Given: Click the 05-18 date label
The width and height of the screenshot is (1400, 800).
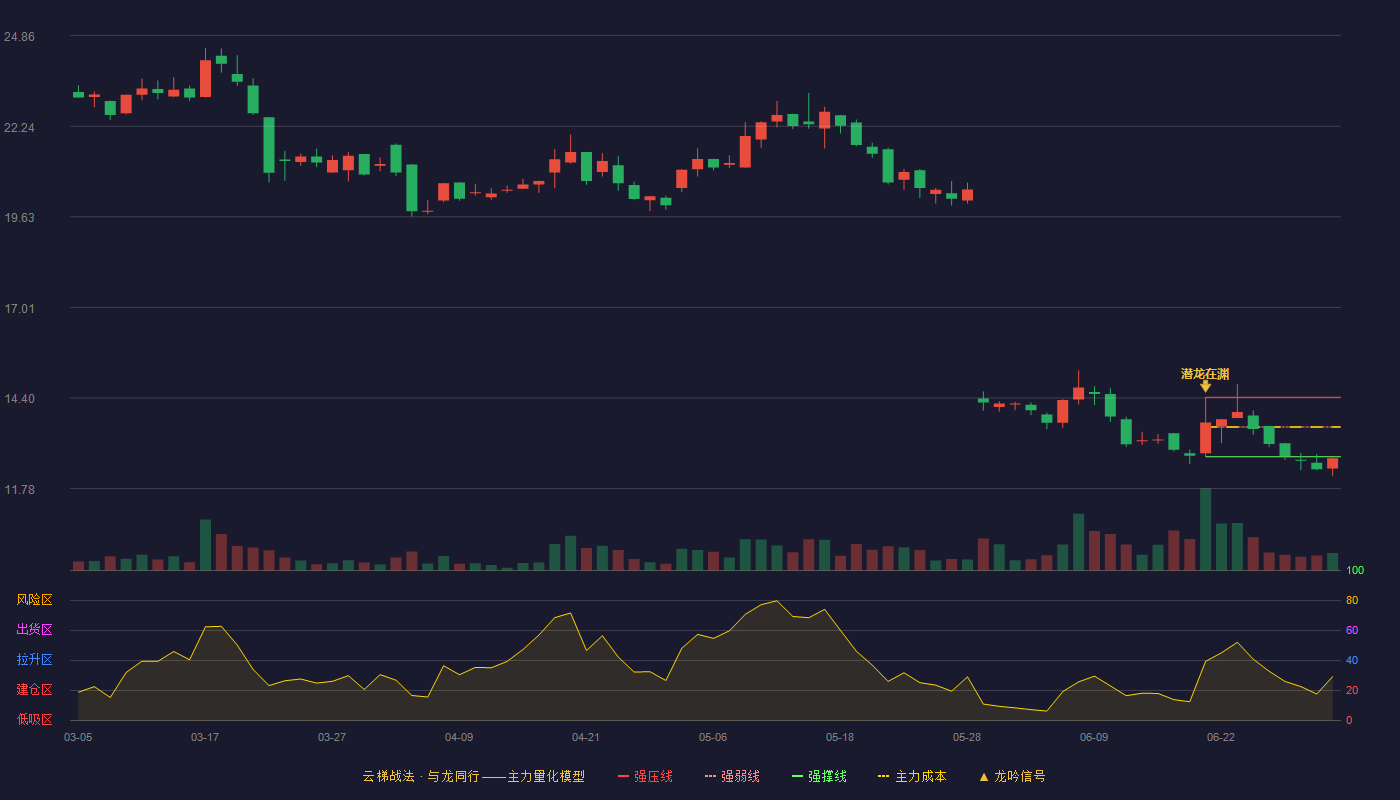Looking at the screenshot, I should (840, 737).
